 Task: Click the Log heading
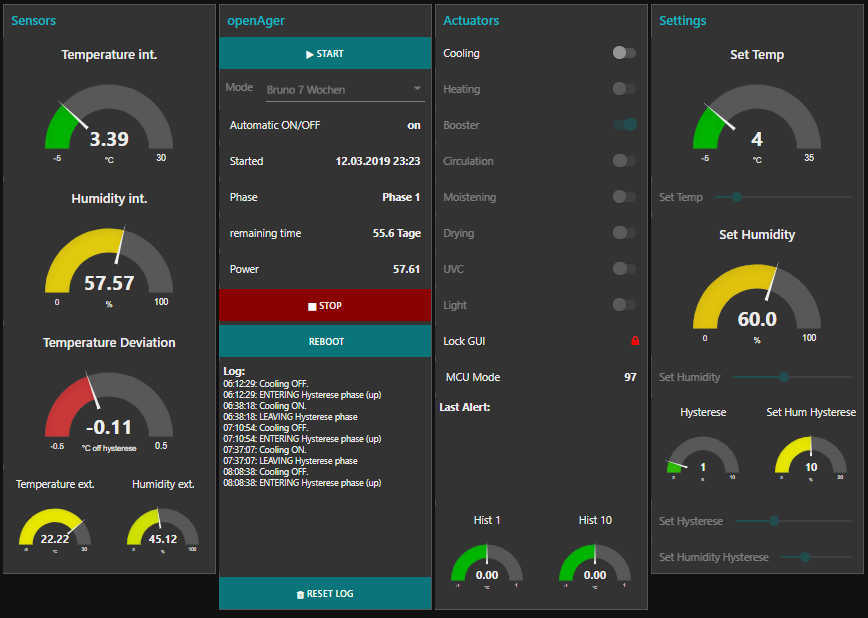tap(234, 371)
